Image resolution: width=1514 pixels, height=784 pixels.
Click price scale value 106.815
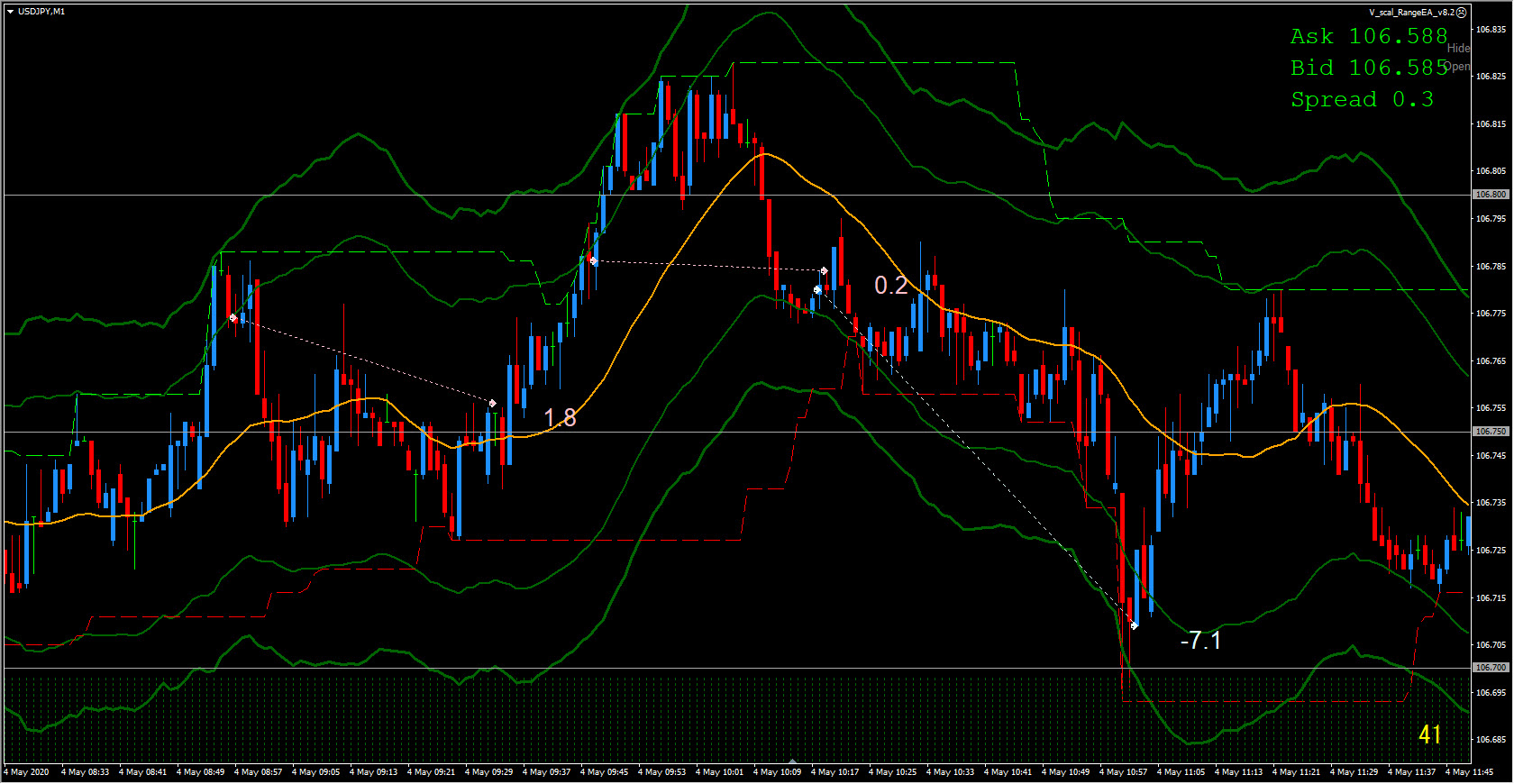(x=1491, y=124)
